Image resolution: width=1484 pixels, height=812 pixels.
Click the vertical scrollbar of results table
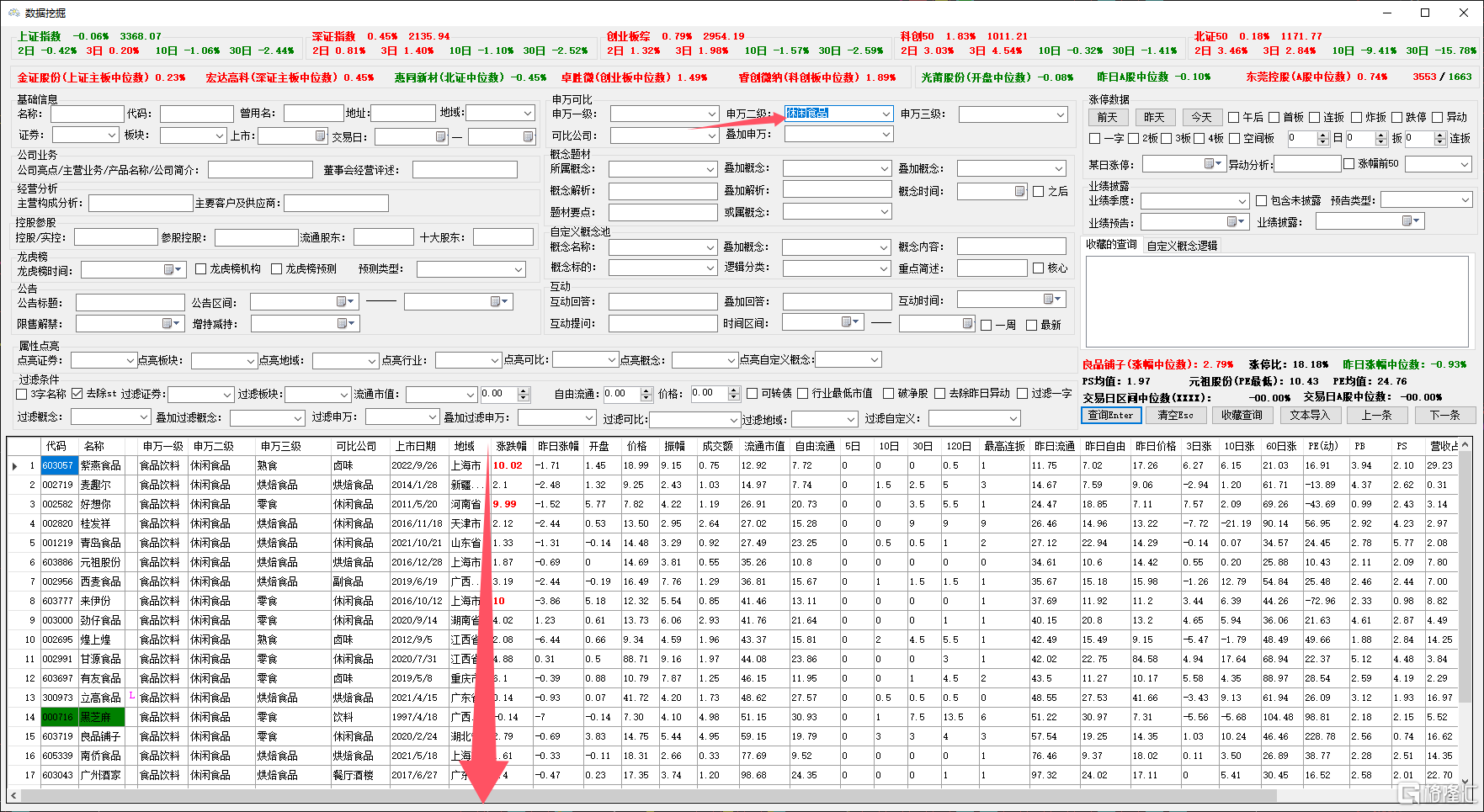(1465, 576)
